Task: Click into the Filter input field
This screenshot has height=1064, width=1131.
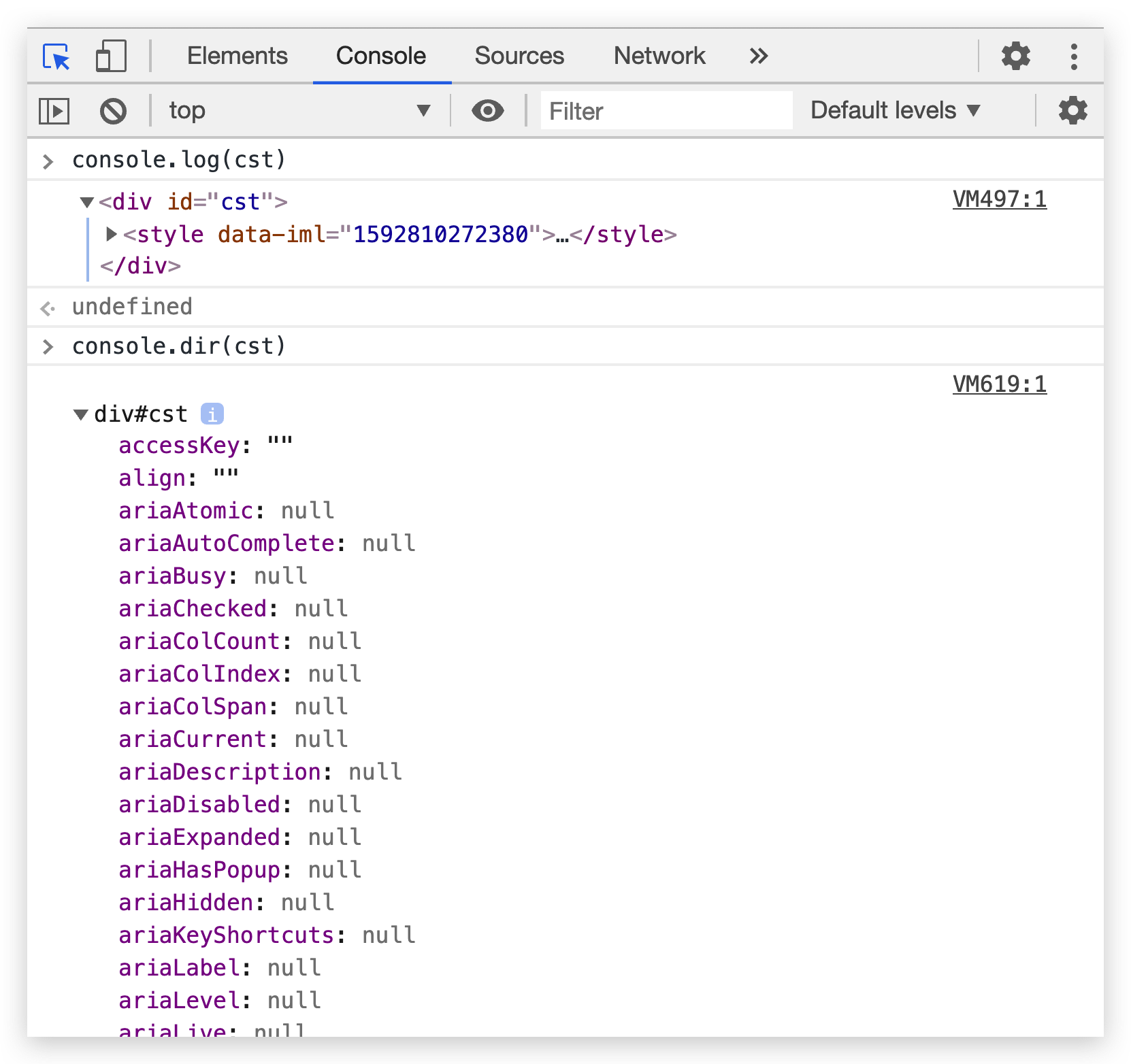Action: pyautogui.click(x=666, y=111)
